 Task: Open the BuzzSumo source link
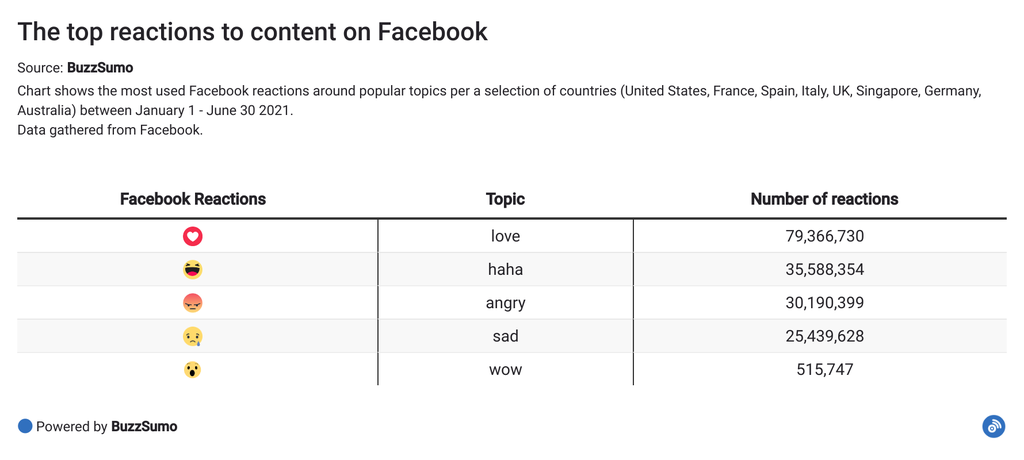[99, 68]
